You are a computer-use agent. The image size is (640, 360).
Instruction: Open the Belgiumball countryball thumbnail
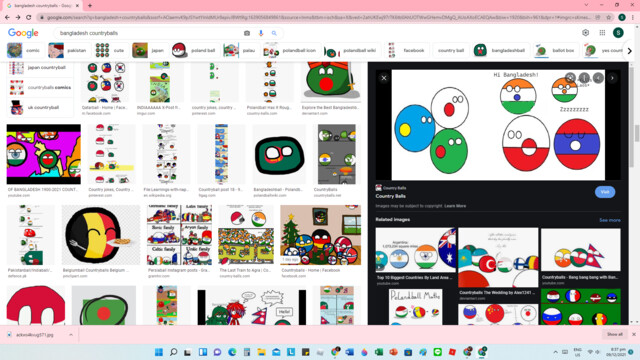100,235
